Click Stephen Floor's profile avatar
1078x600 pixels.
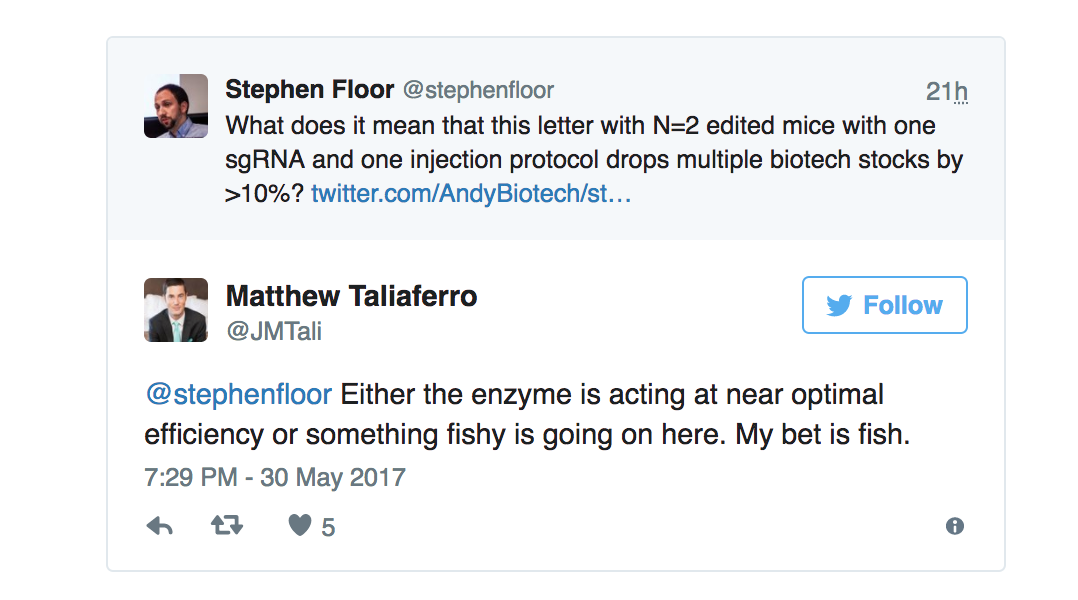176,106
